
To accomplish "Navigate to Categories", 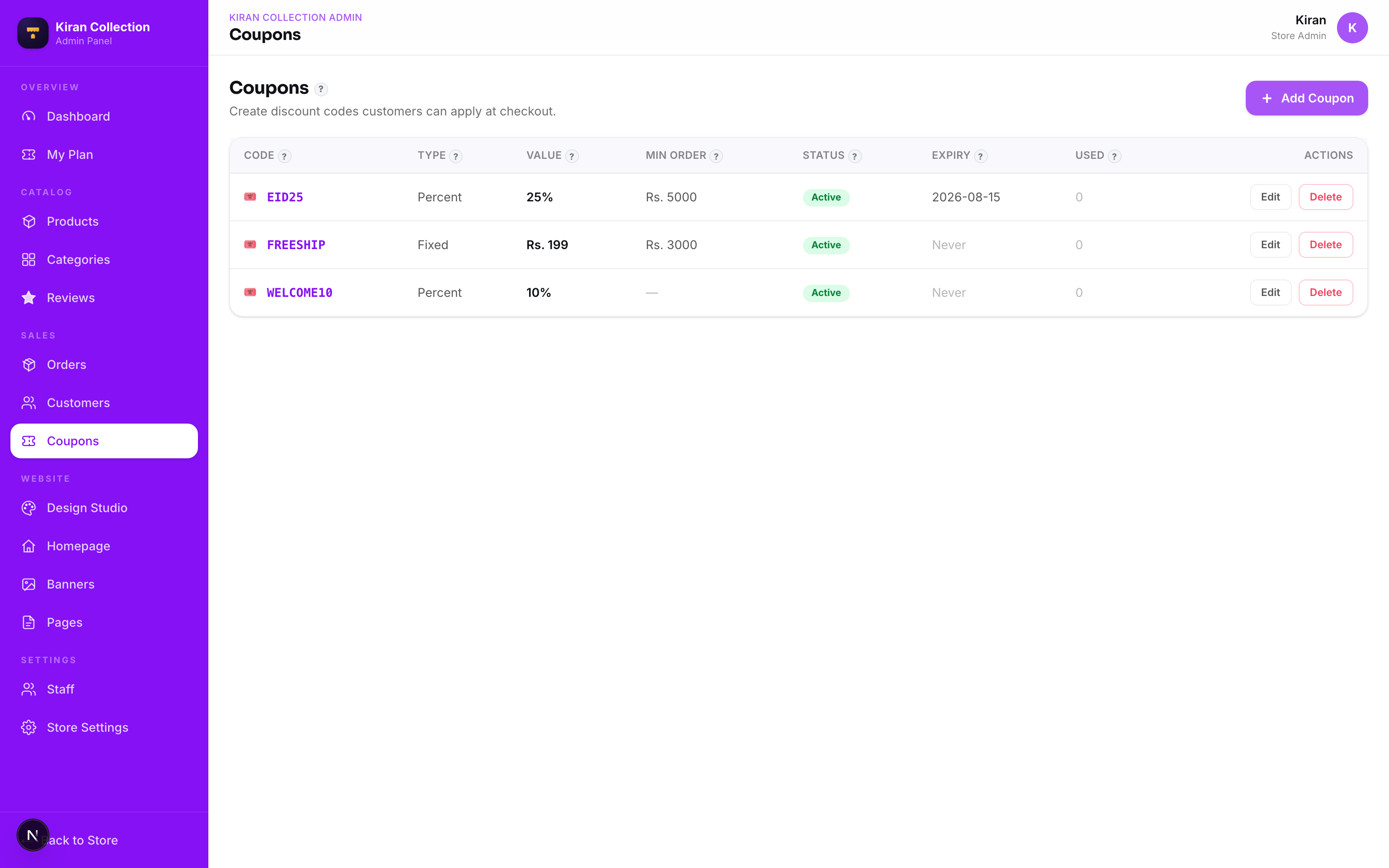I will coord(104,260).
